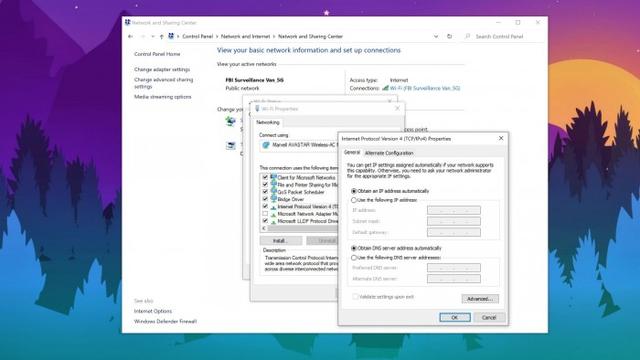Click the Bridge Driver icon
The height and width of the screenshot is (360, 640).
tap(273, 199)
